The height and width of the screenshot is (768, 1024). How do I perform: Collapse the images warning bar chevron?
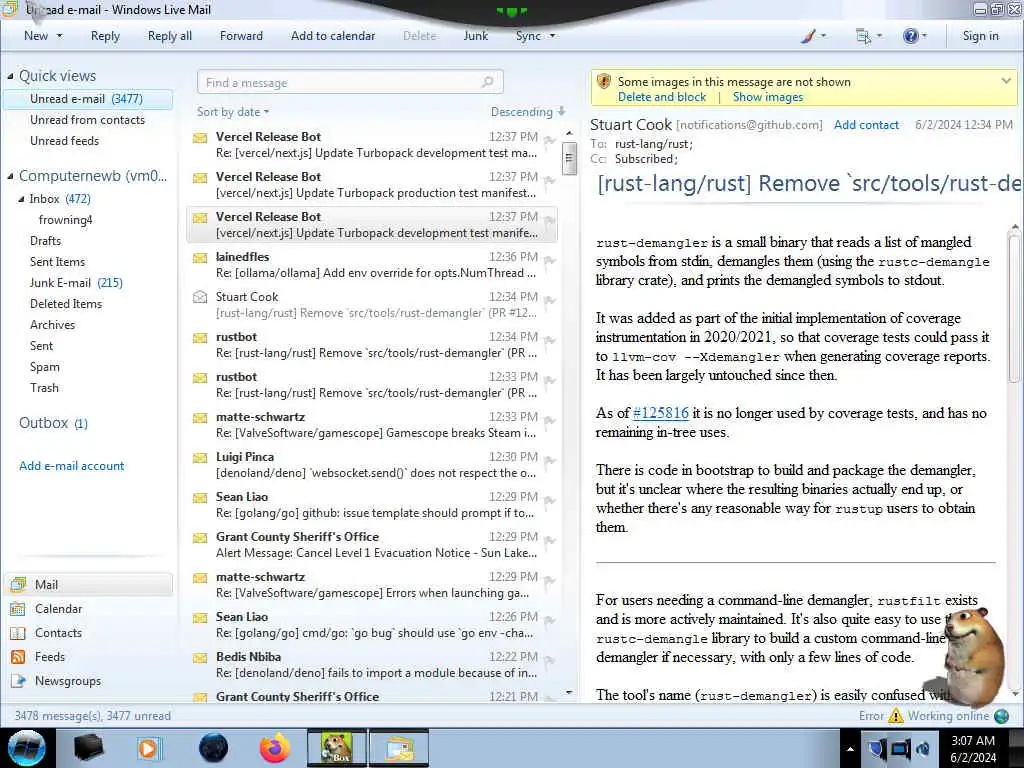tap(1006, 81)
